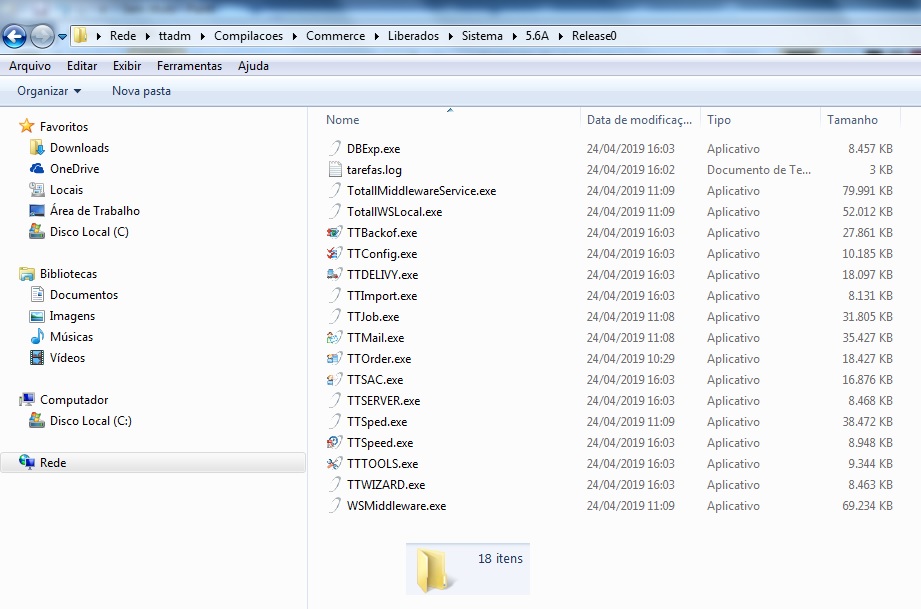921x609 pixels.
Task: Click the Músicas note icon
Action: tap(37, 337)
